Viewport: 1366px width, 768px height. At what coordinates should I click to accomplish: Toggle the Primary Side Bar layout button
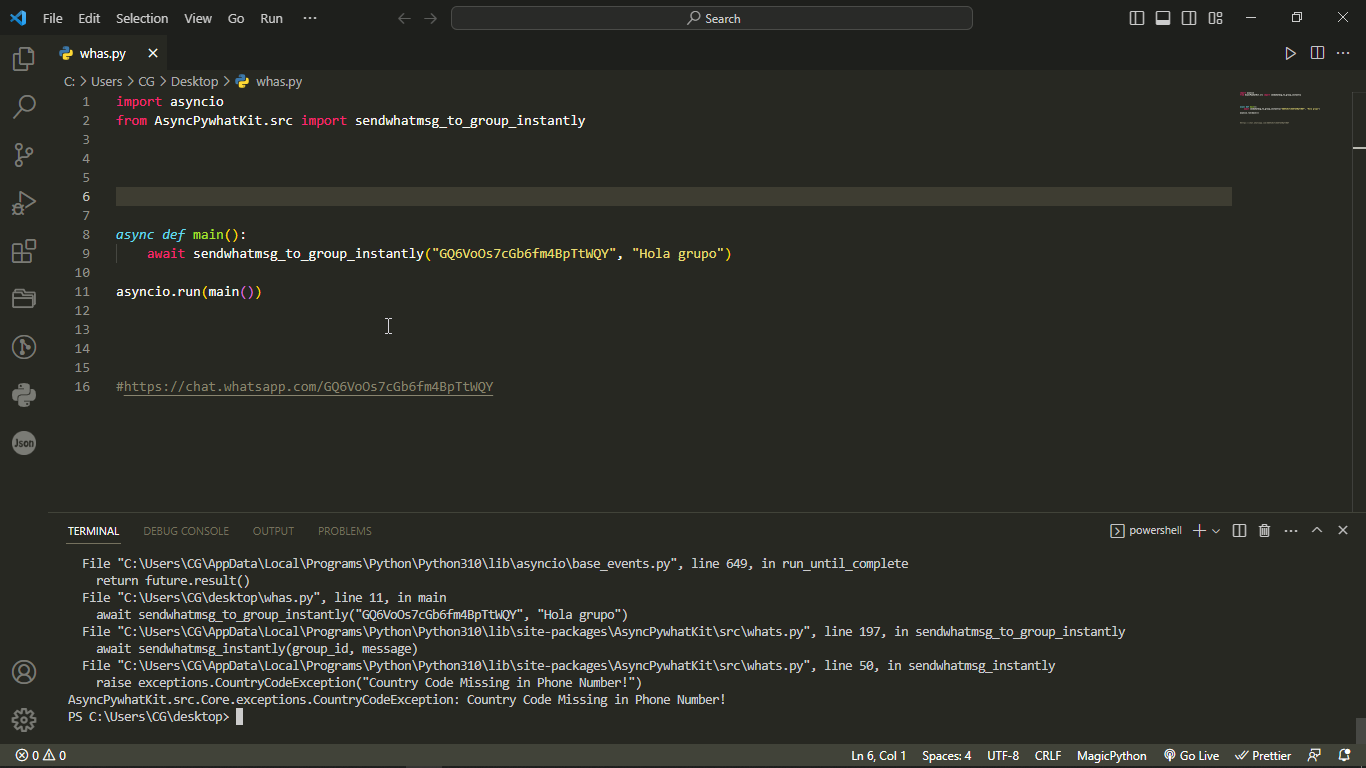(x=1137, y=18)
